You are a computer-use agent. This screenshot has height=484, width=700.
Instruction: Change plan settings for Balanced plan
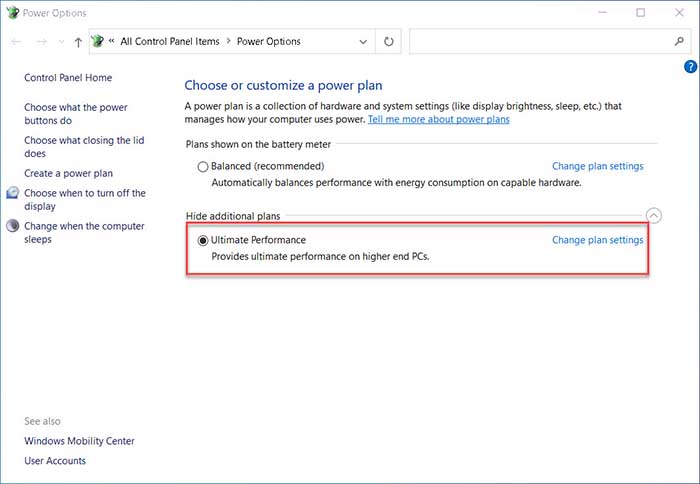coord(597,166)
